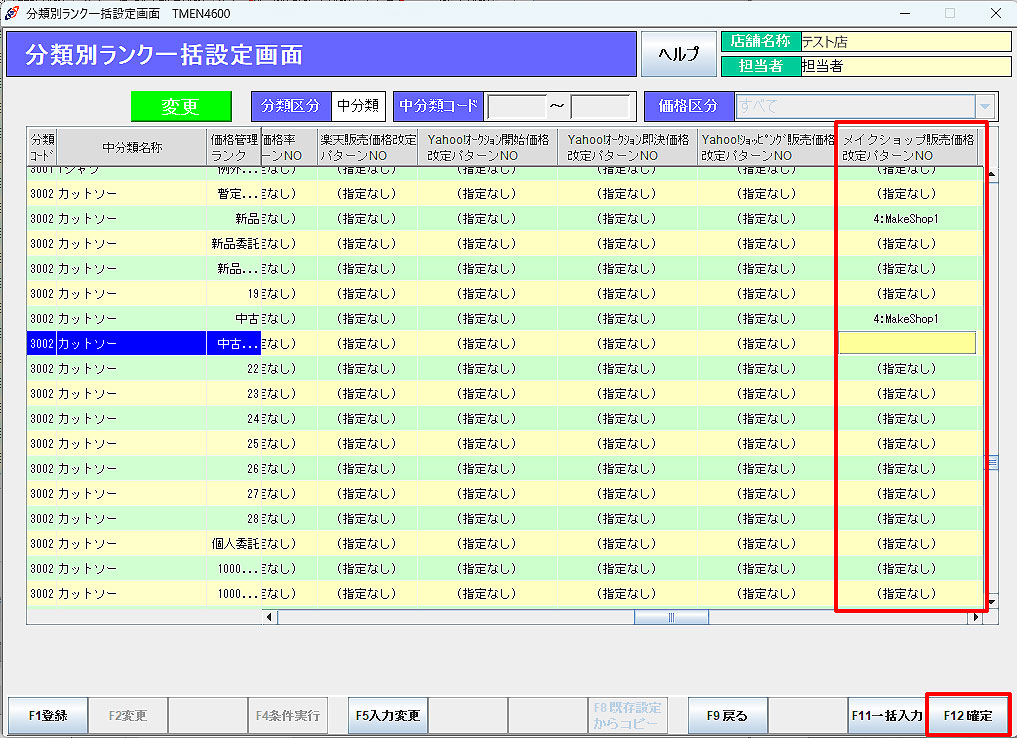This screenshot has height=738, width=1017.
Task: Expand the 価格区分 dropdown arrow
Action: pyautogui.click(x=985, y=106)
